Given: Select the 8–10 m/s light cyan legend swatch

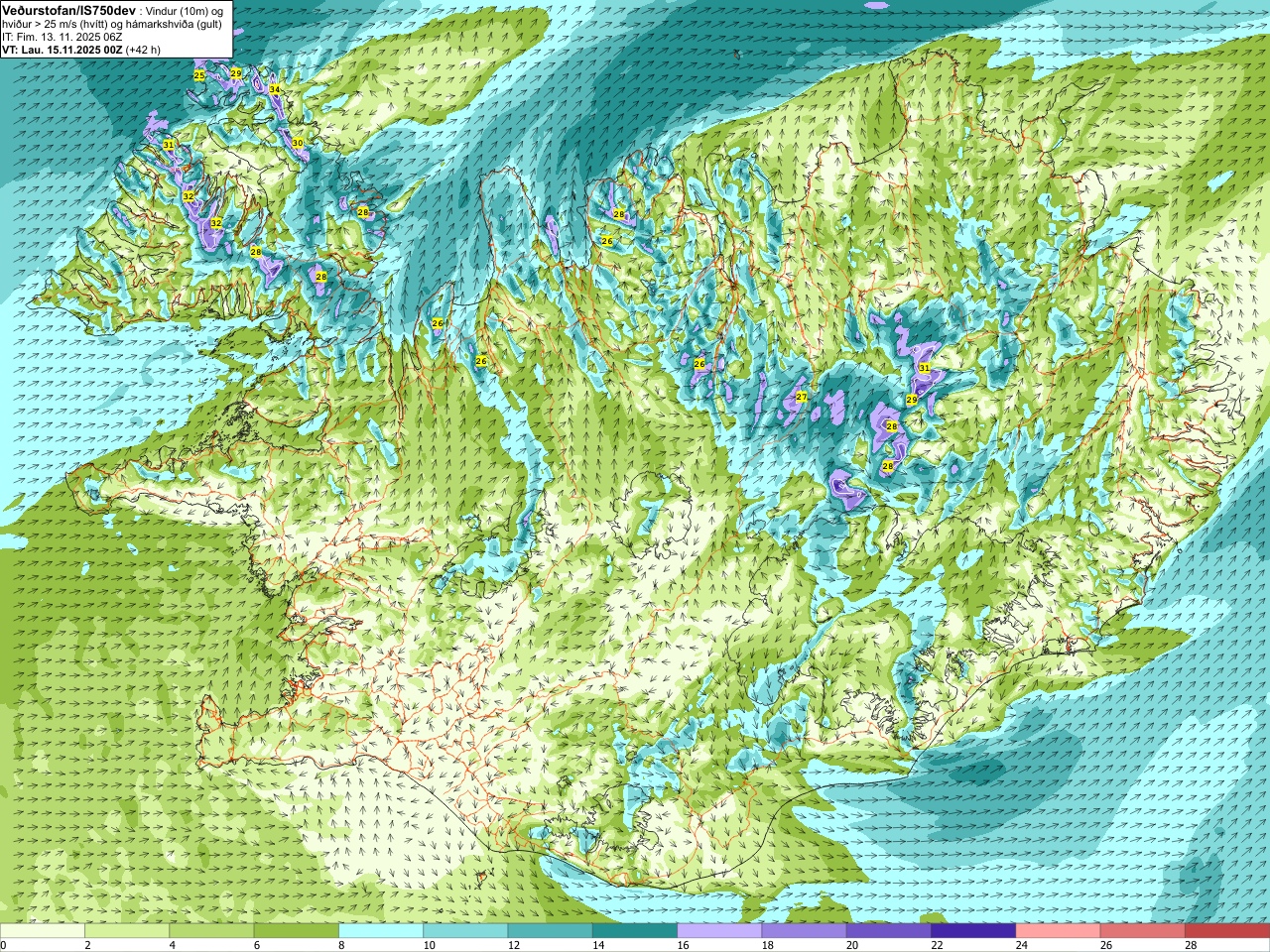Looking at the screenshot, I should pos(381,931).
